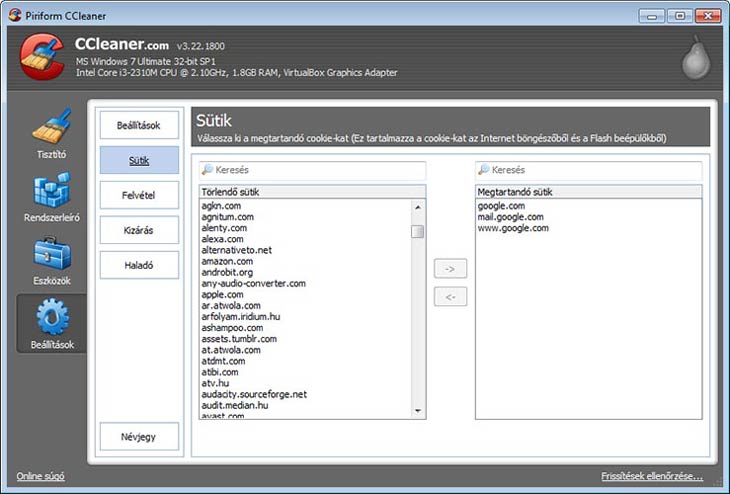Open the Kizárás settings tab
The height and width of the screenshot is (494, 730).
(x=139, y=230)
